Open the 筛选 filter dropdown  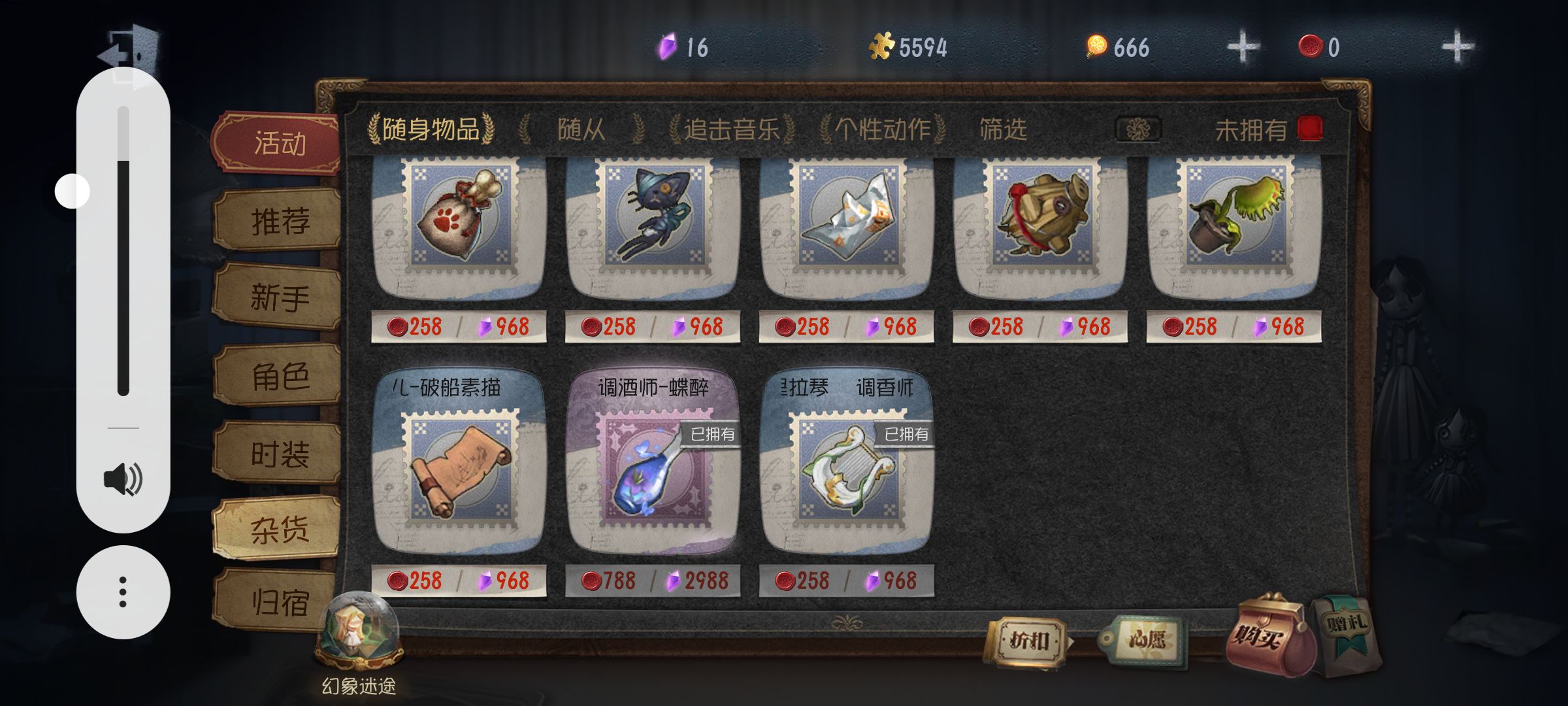(x=1003, y=129)
